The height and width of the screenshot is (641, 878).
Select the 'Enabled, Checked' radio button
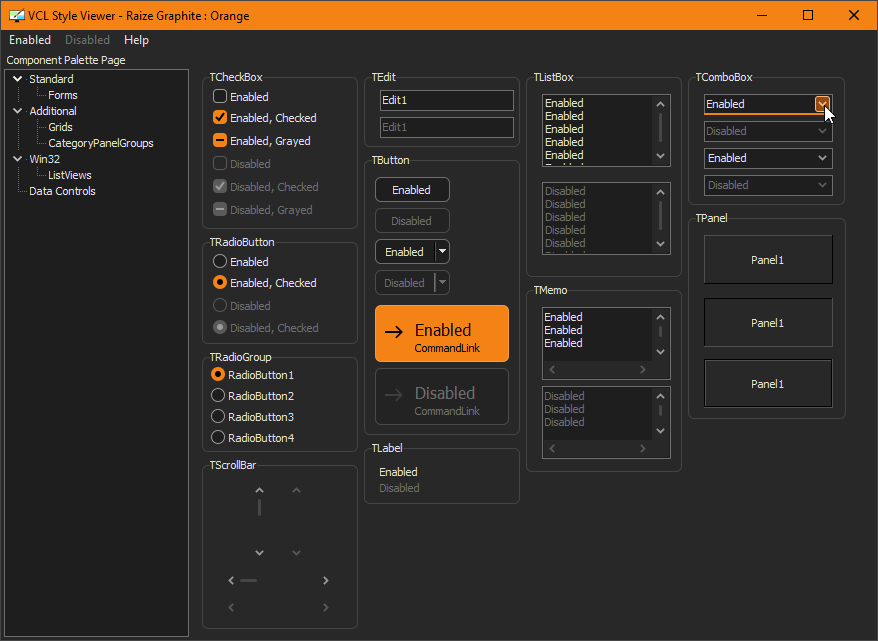tap(220, 282)
